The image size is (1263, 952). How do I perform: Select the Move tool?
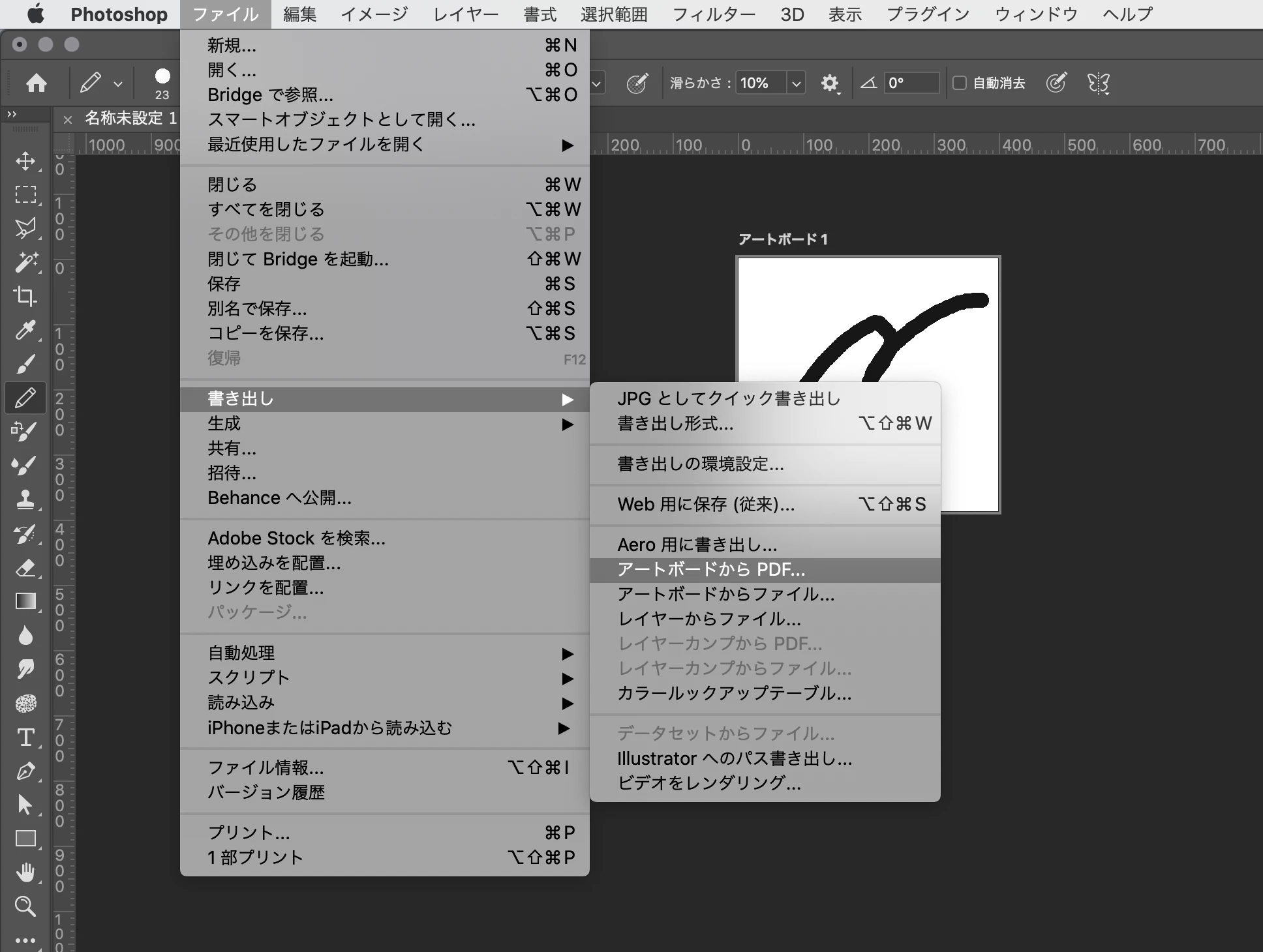point(25,161)
